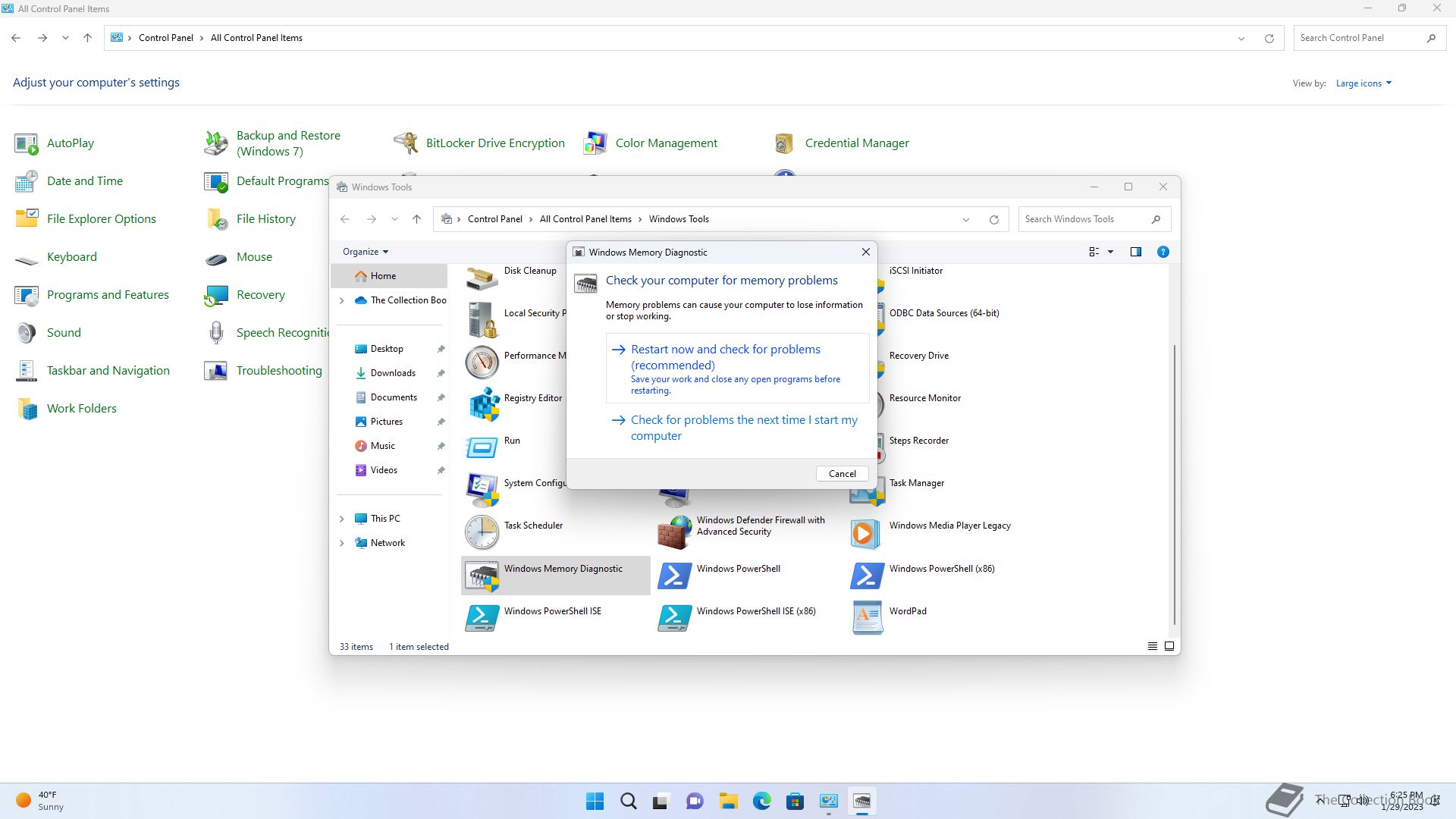Toggle the preview pane in Windows Tools

(1135, 252)
